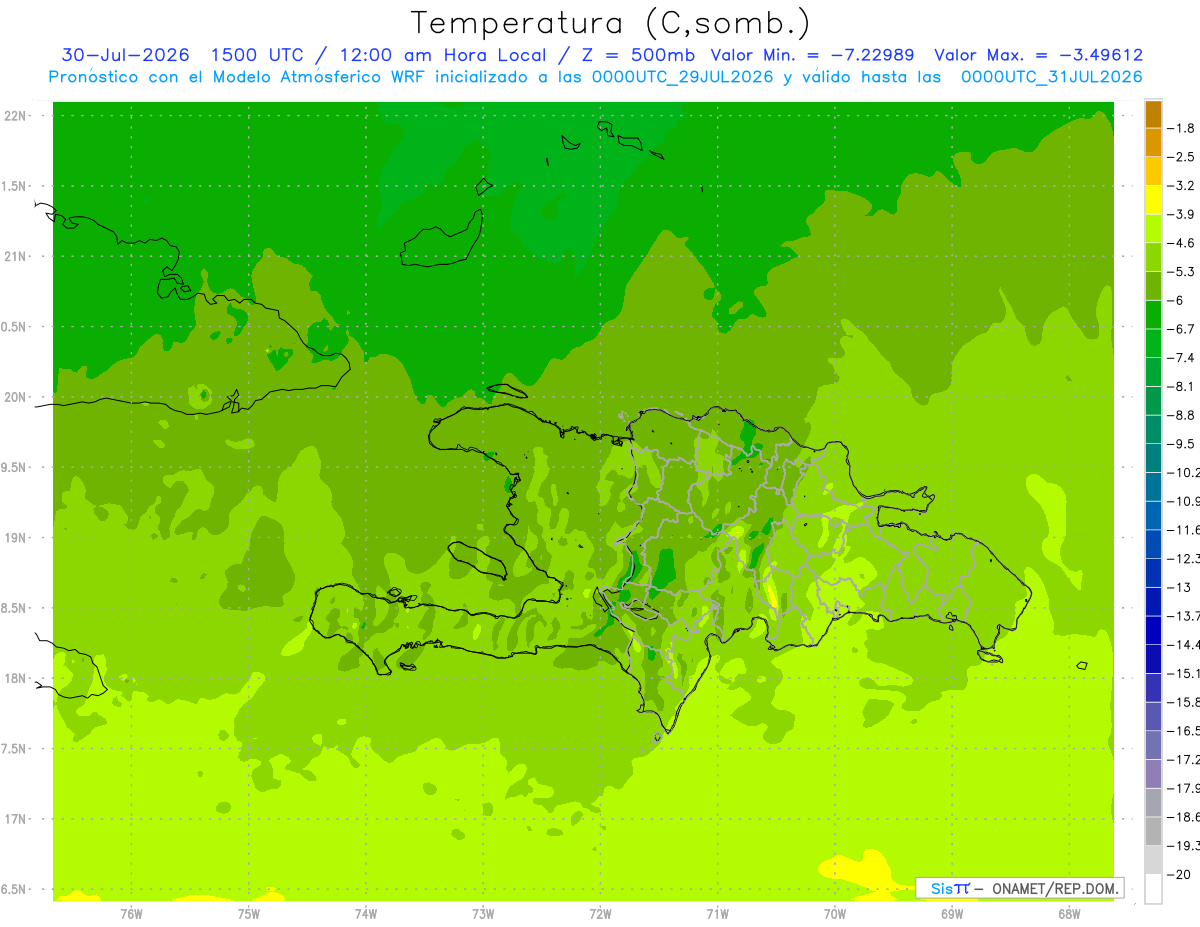Click the "73W" longitude label
Viewport: 1200px width, 927px height.
[x=483, y=914]
